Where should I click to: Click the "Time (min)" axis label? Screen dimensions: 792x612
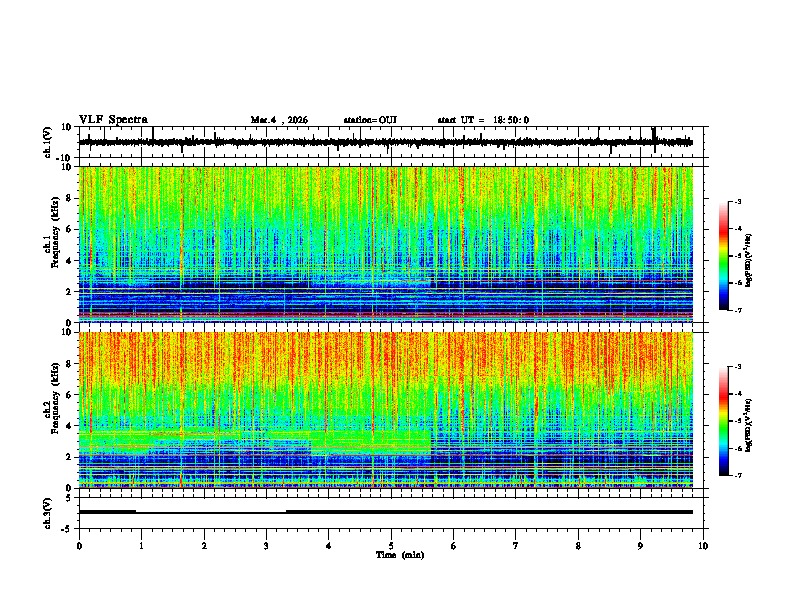coord(400,555)
